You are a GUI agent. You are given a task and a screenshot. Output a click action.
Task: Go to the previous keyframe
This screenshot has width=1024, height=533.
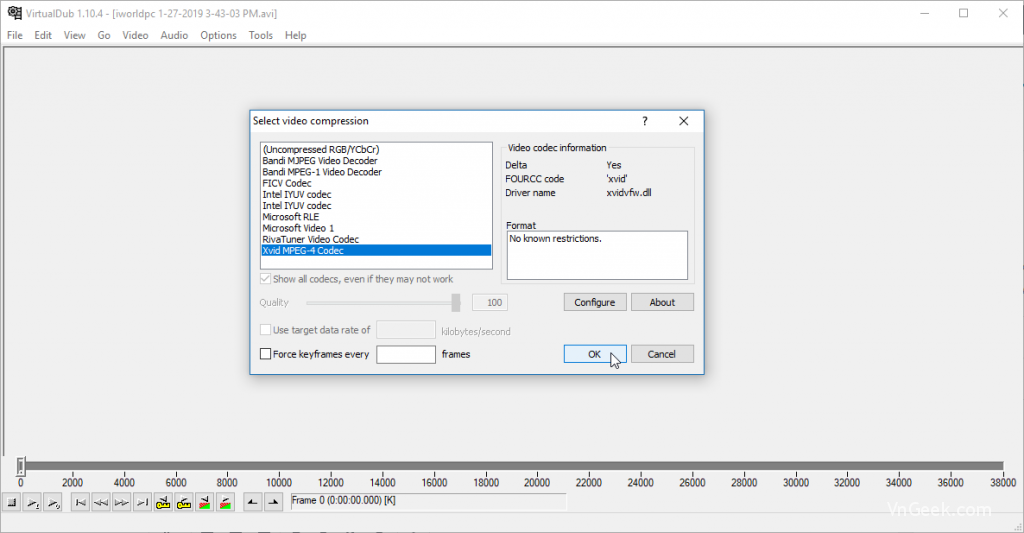coord(163,502)
